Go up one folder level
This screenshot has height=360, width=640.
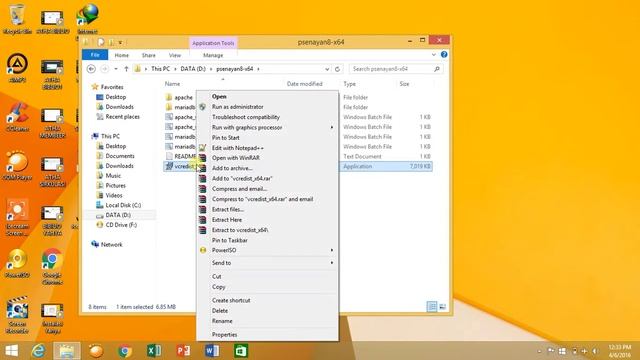point(126,69)
